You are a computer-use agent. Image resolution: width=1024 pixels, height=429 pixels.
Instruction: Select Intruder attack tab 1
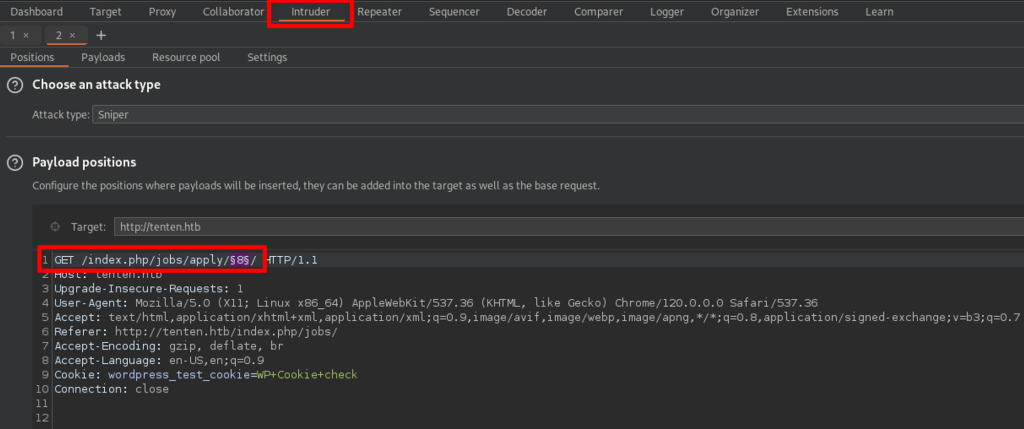(x=13, y=35)
